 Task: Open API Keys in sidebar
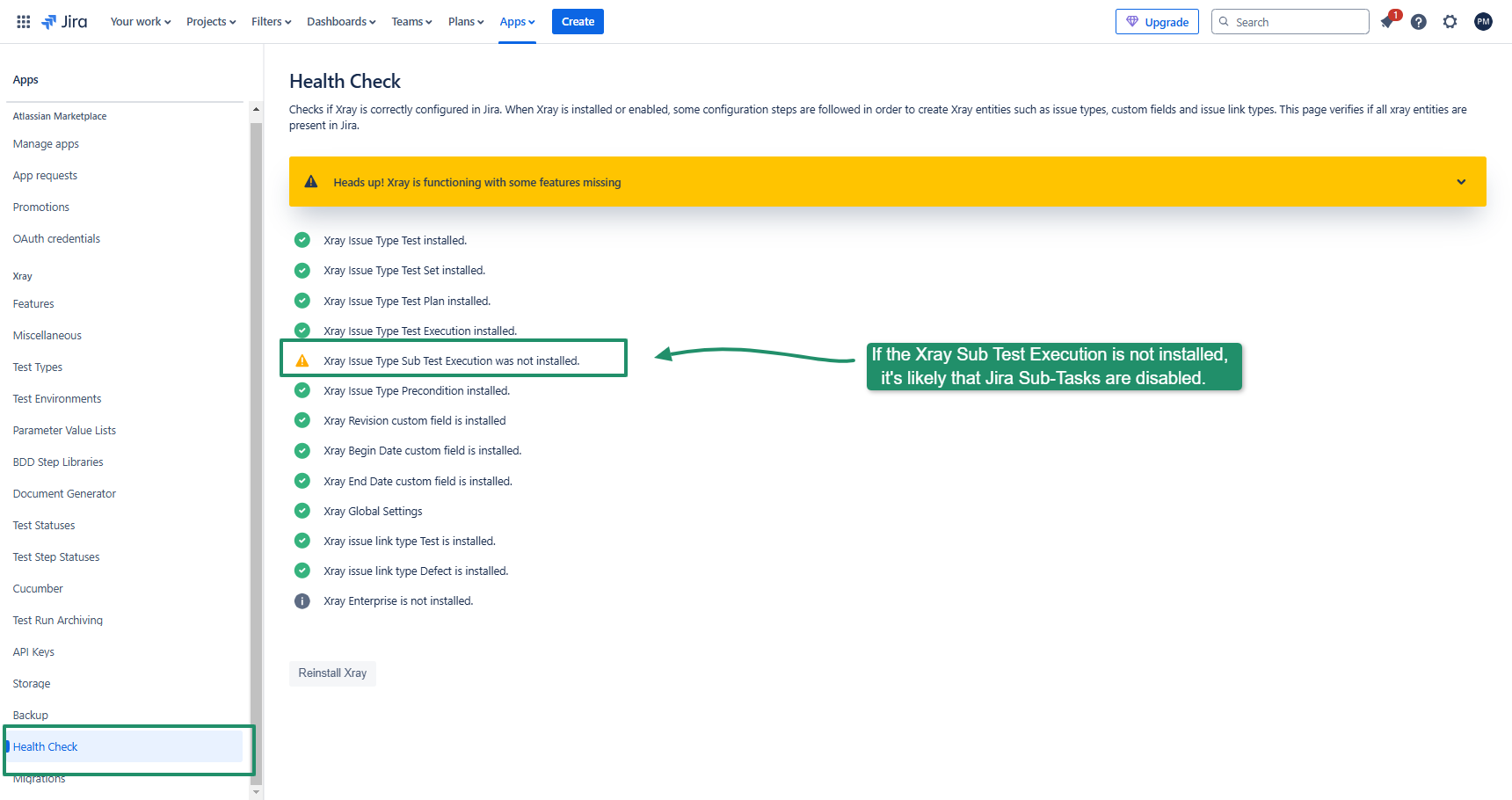33,652
